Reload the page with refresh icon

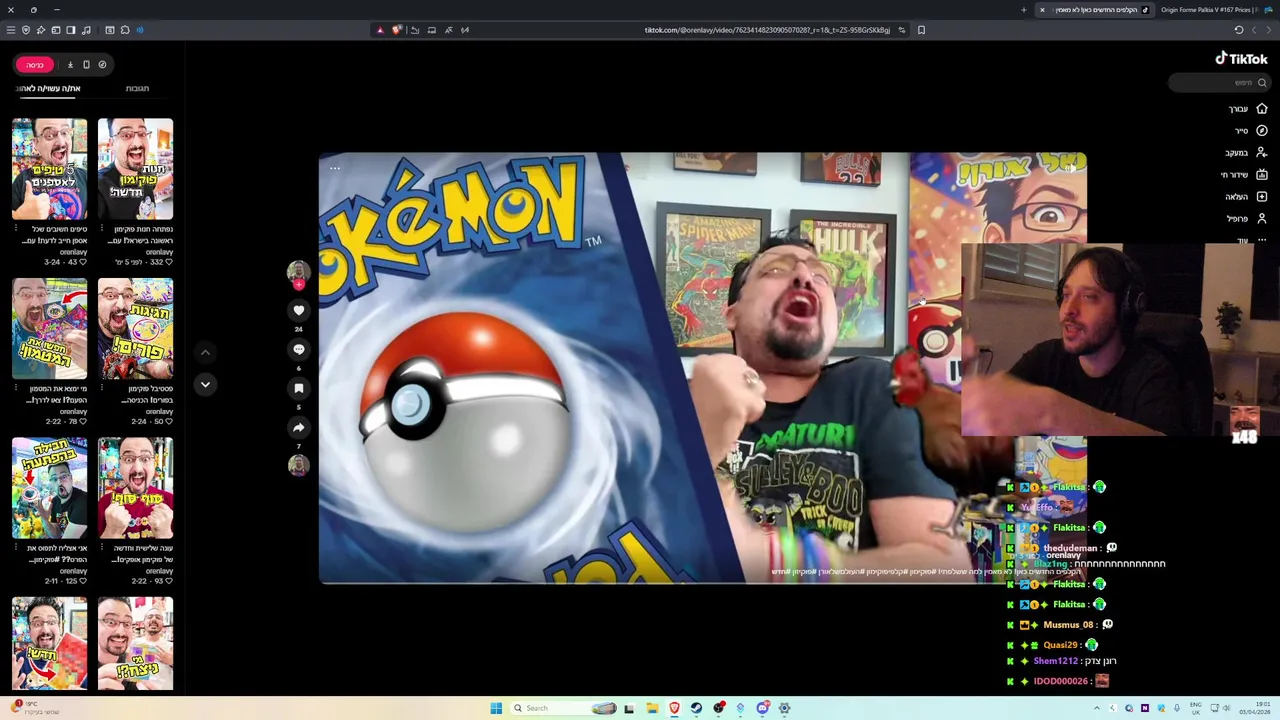pos(1239,30)
